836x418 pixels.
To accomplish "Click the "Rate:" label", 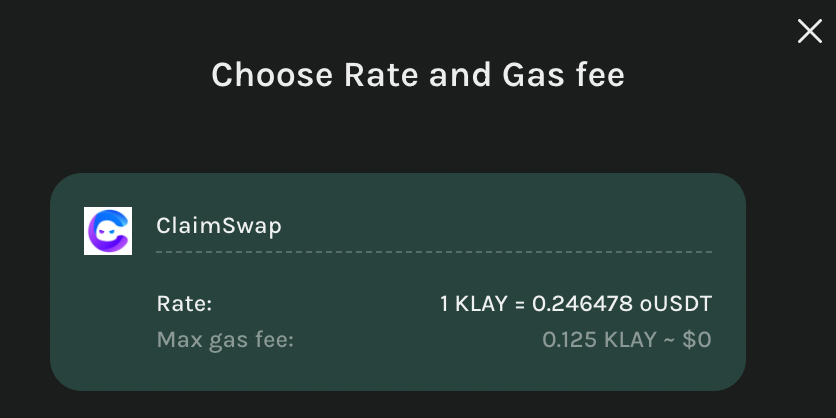I will pyautogui.click(x=184, y=304).
